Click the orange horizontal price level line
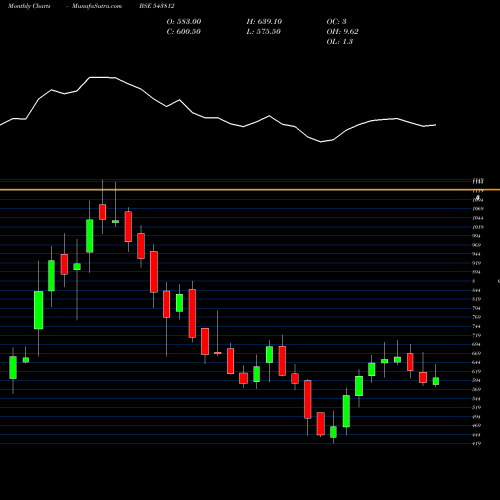The width and height of the screenshot is (500, 500). coord(250,190)
